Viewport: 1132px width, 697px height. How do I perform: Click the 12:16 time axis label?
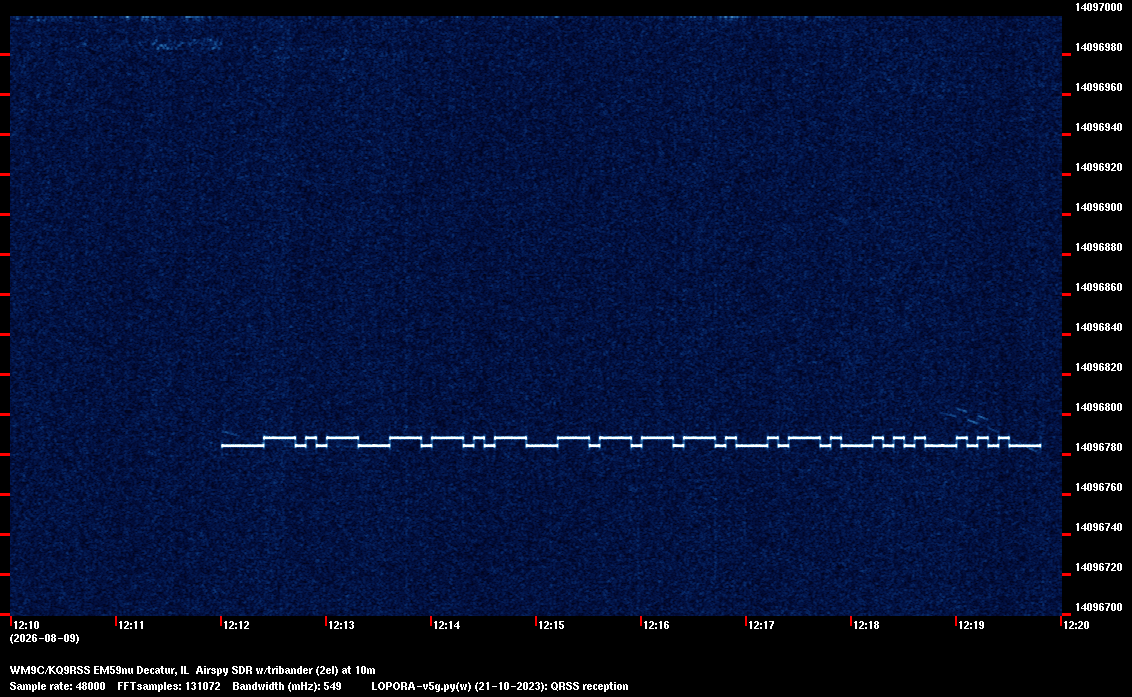click(656, 625)
